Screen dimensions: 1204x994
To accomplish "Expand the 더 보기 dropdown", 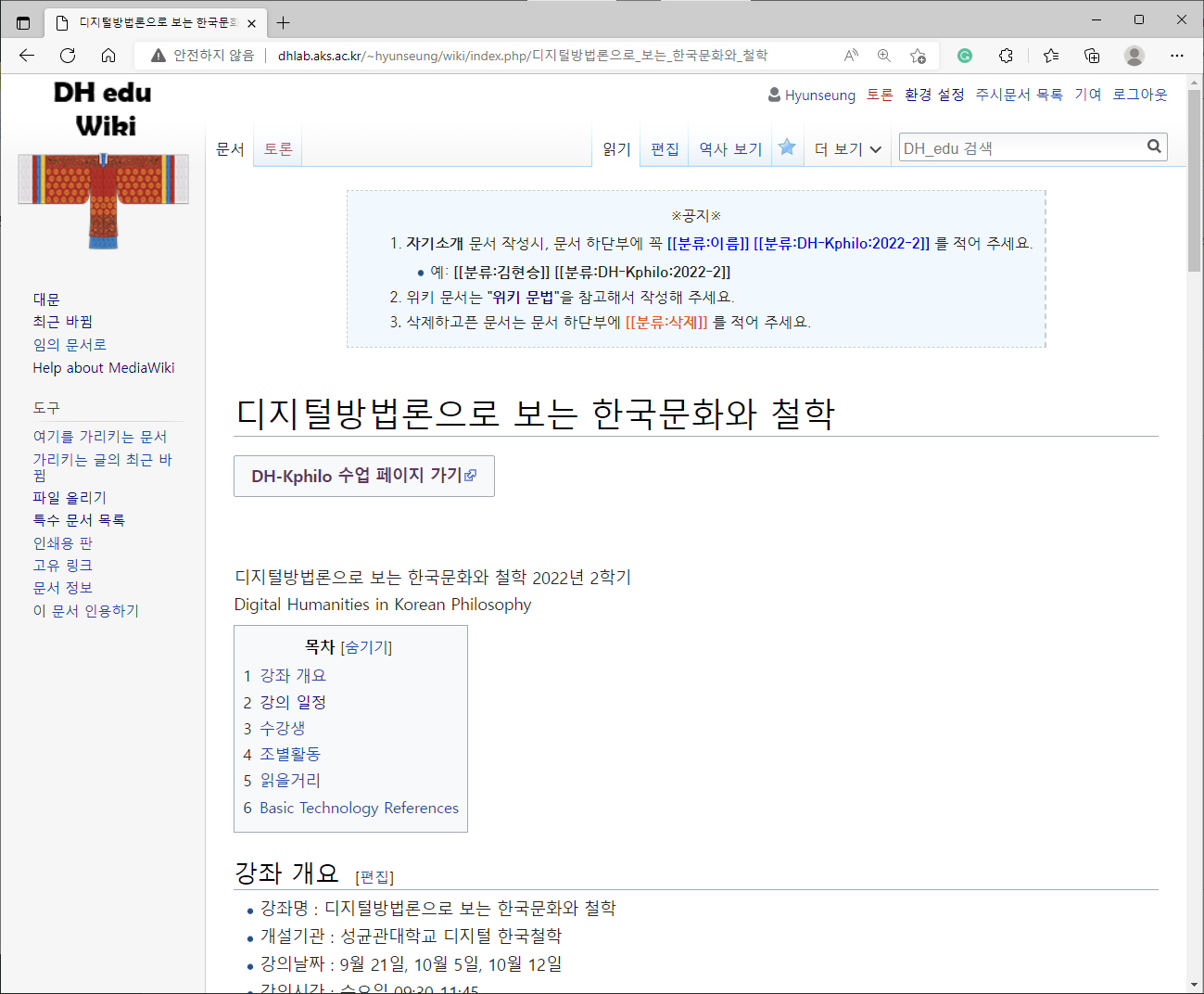I will pos(848,148).
